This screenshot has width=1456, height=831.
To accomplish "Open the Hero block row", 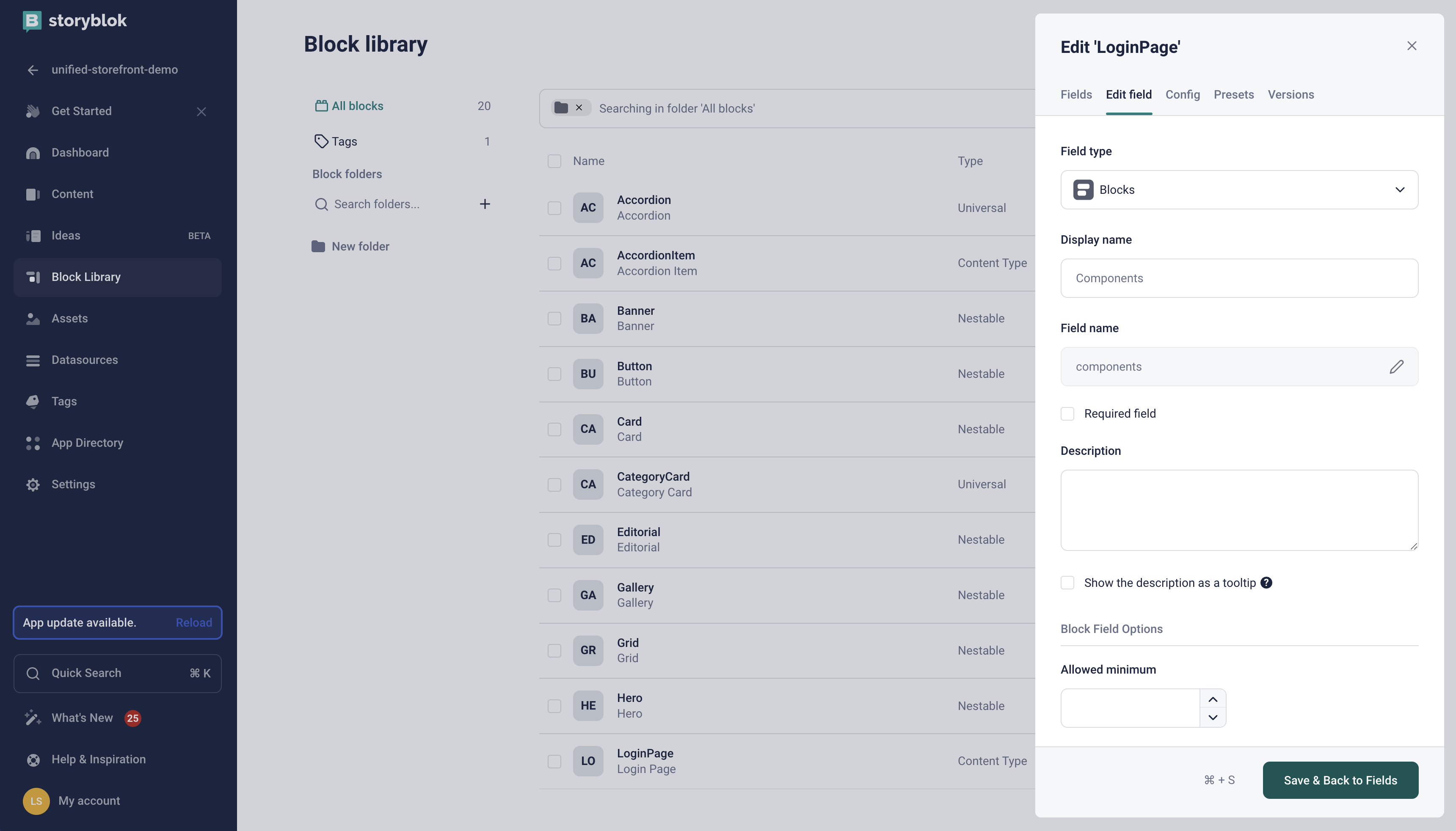I will pyautogui.click(x=786, y=706).
